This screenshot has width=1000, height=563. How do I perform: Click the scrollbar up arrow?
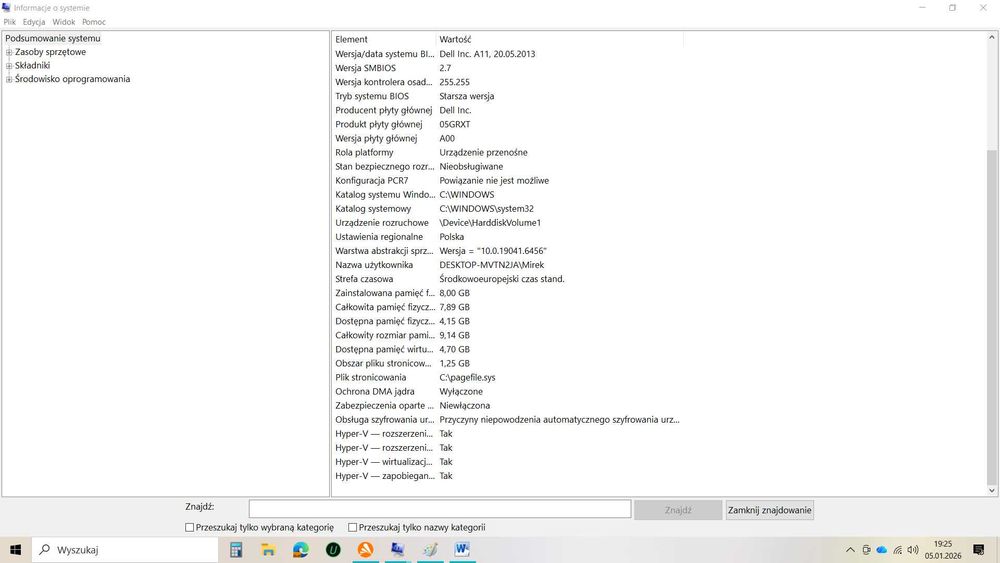(x=992, y=38)
